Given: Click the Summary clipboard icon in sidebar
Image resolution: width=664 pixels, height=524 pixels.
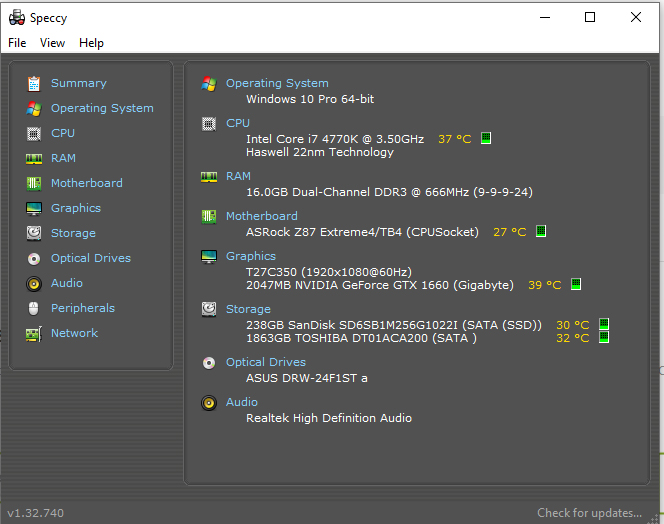Looking at the screenshot, I should click(34, 83).
